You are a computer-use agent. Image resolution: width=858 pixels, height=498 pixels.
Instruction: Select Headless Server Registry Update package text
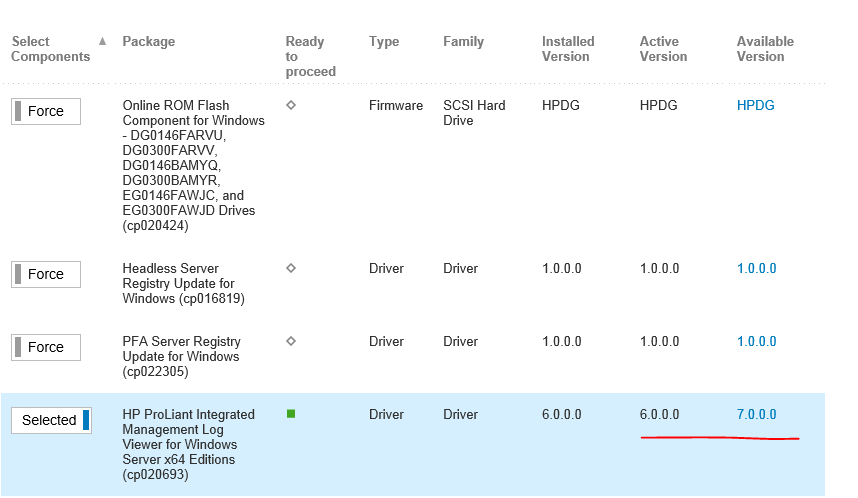coord(183,283)
